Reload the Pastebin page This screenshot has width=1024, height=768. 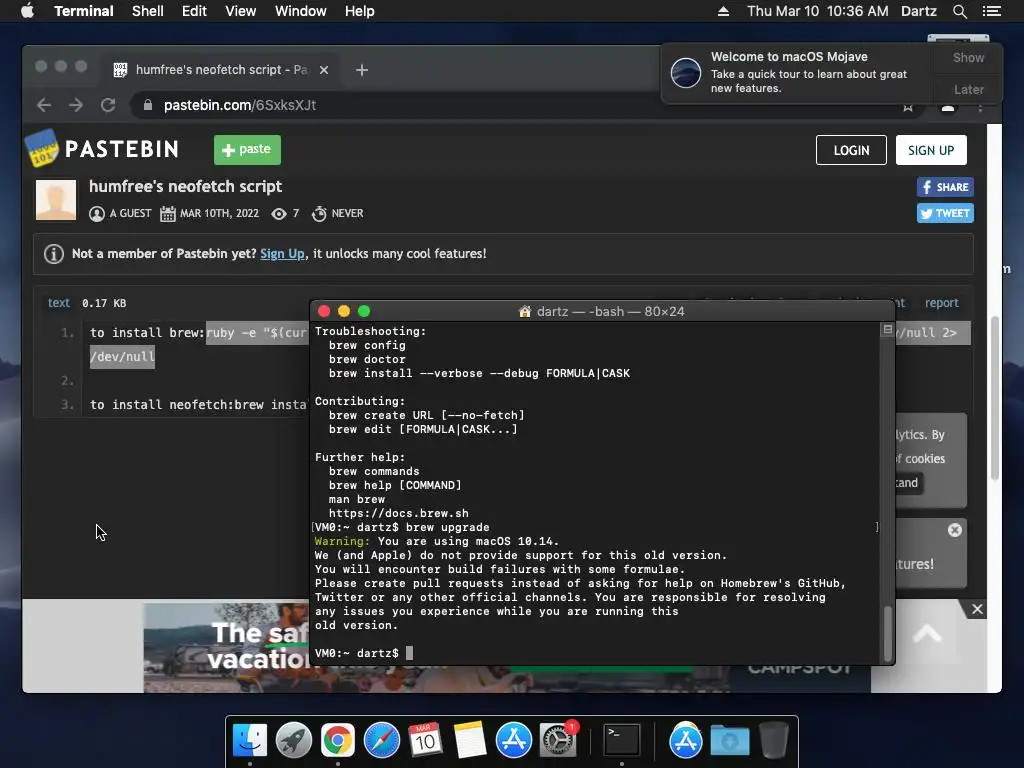(108, 105)
